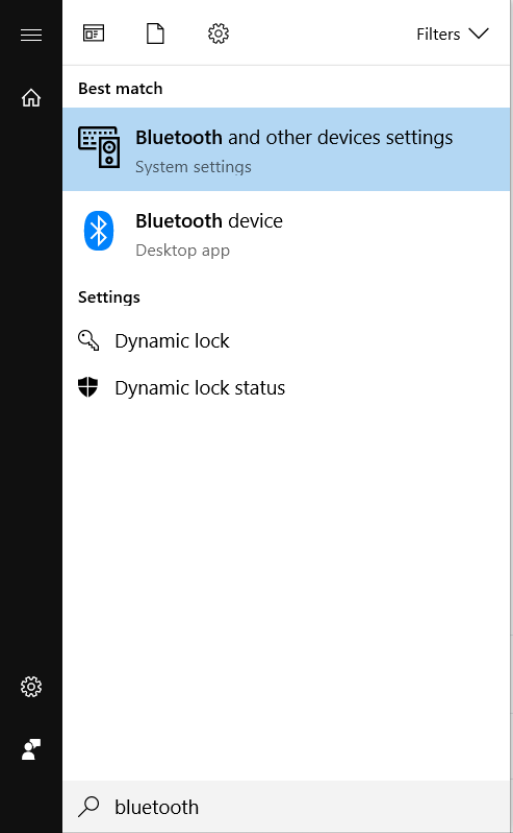Screen dimensions: 513x833
Task: Filter results by Settings gear at the top
Action: point(218,33)
